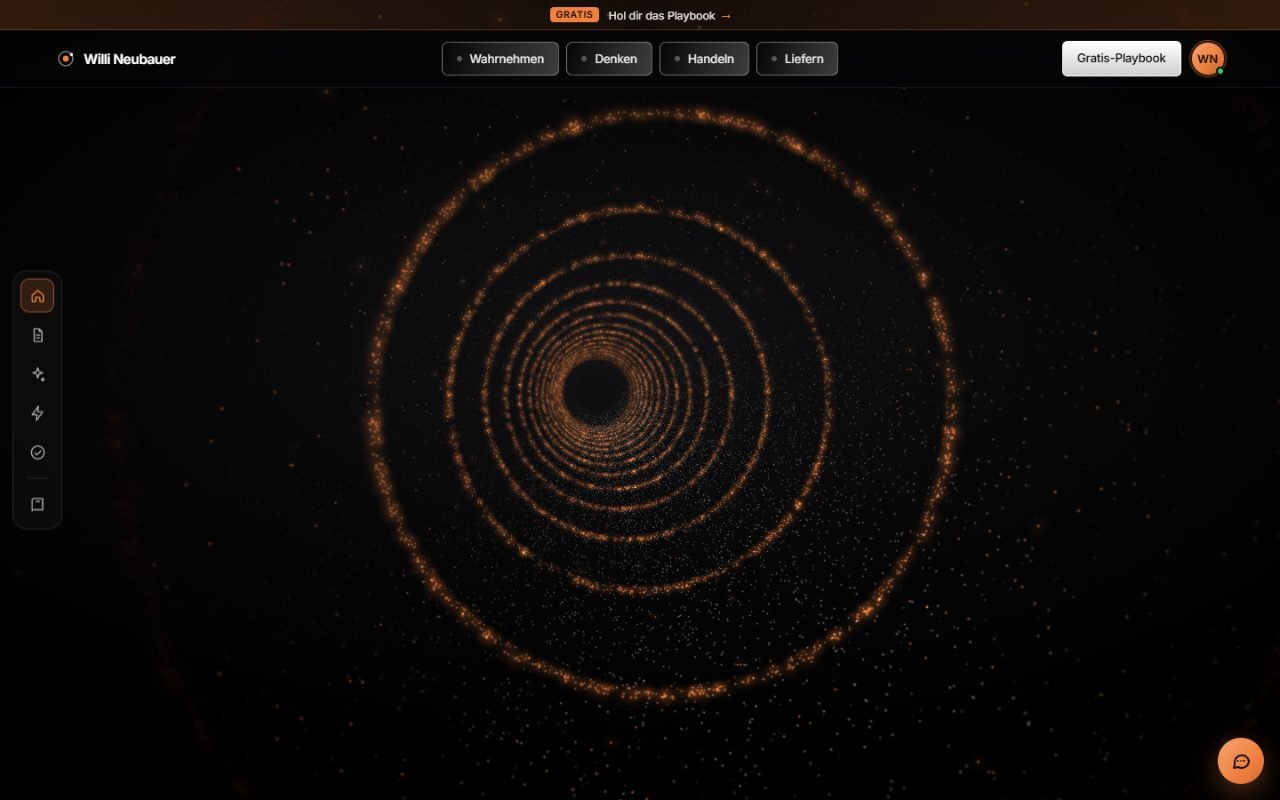Click the Gratis-Playbook button

[1121, 59]
